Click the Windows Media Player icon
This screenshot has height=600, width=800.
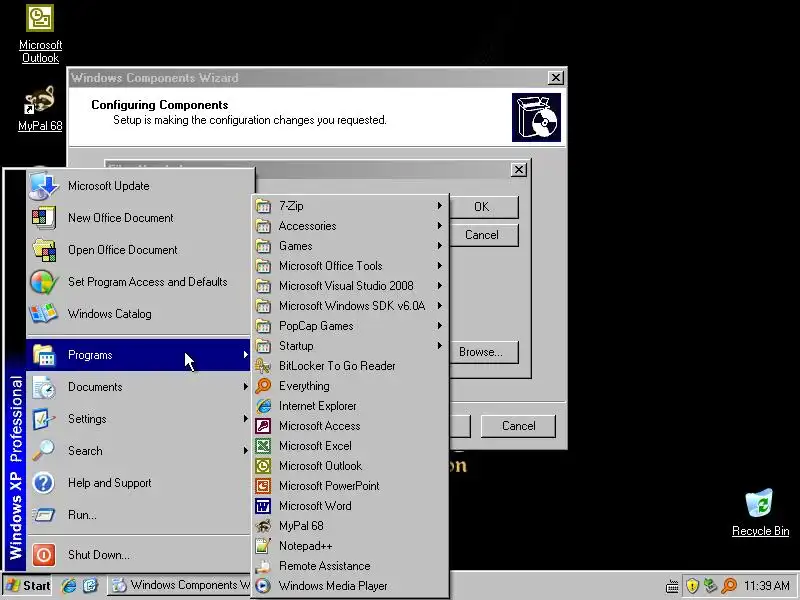pyautogui.click(x=263, y=586)
